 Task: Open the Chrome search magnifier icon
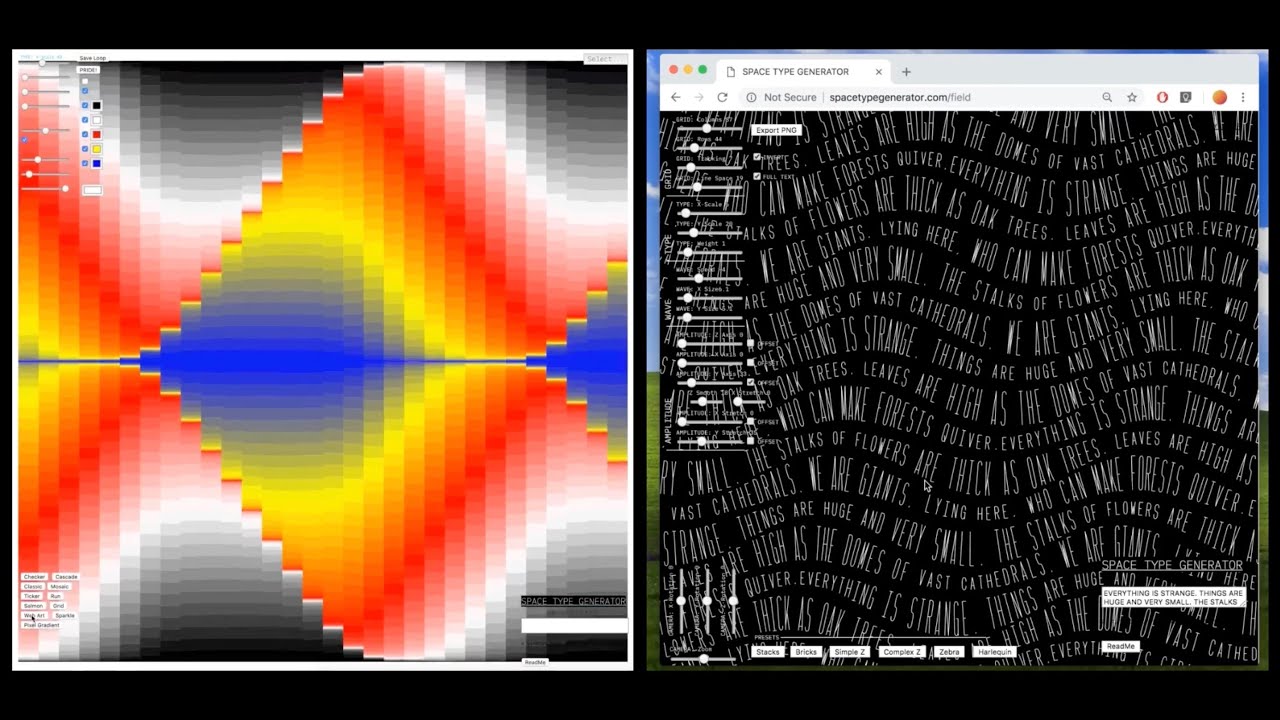[1107, 97]
